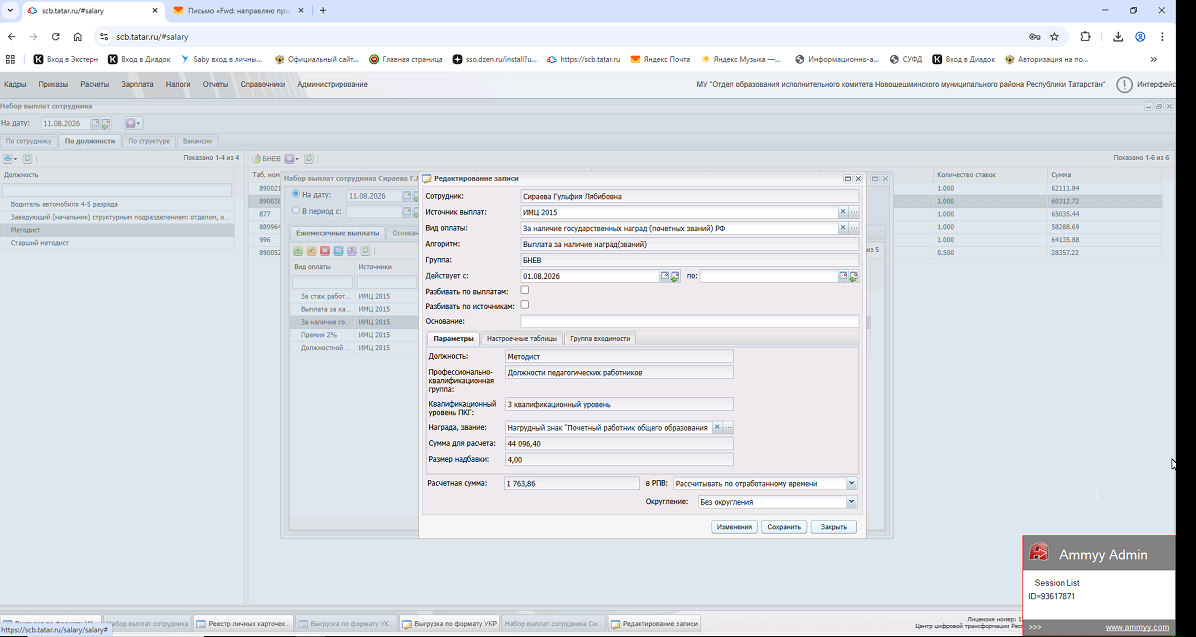The height and width of the screenshot is (637, 1196).
Task: Open the www.ammyy.com link
Action: pos(1137,627)
